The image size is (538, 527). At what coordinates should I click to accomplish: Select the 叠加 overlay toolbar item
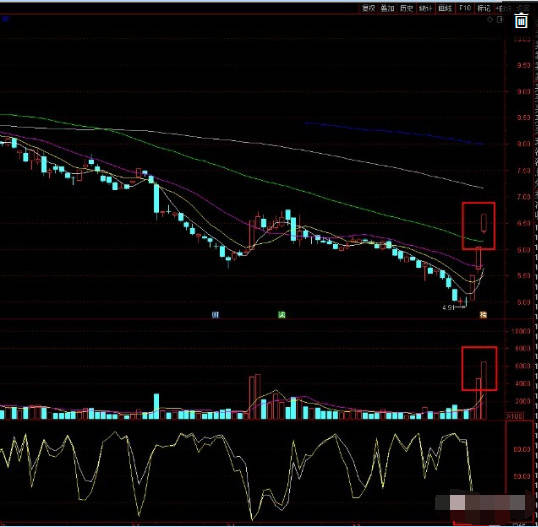(x=388, y=8)
